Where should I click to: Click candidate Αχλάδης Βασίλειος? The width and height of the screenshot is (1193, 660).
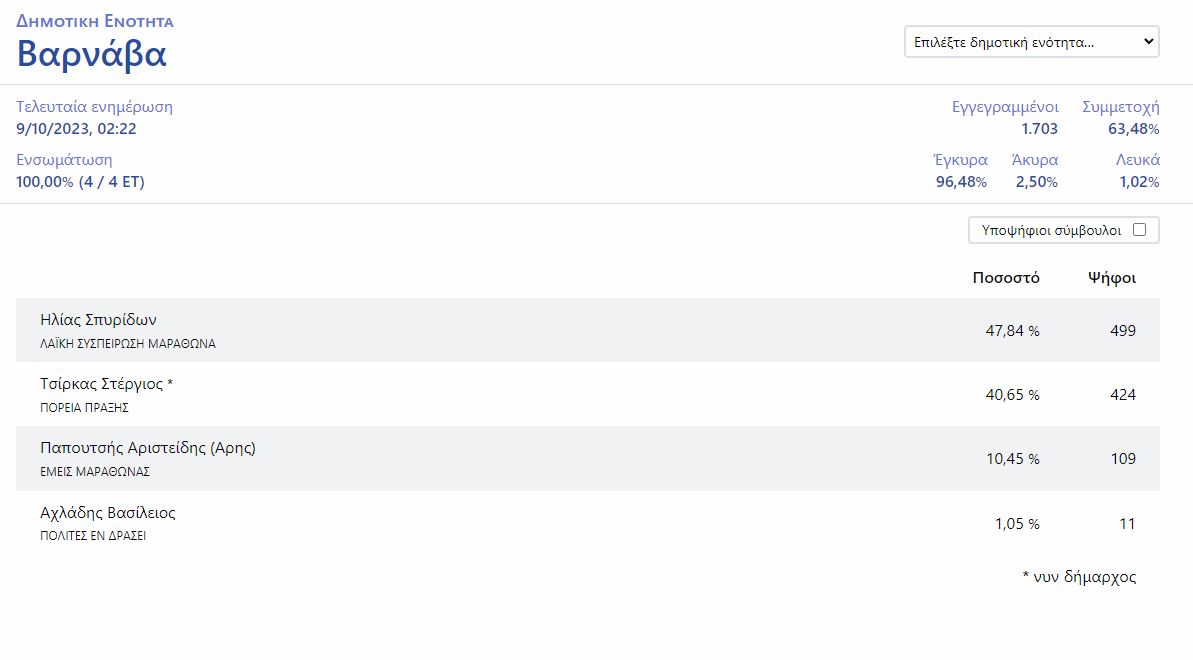(107, 513)
